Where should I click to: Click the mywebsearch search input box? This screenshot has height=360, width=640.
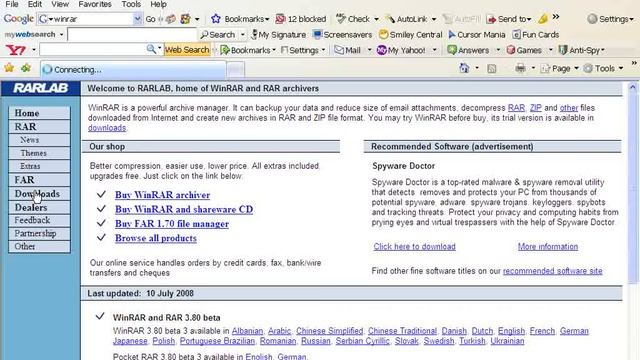click(x=132, y=35)
